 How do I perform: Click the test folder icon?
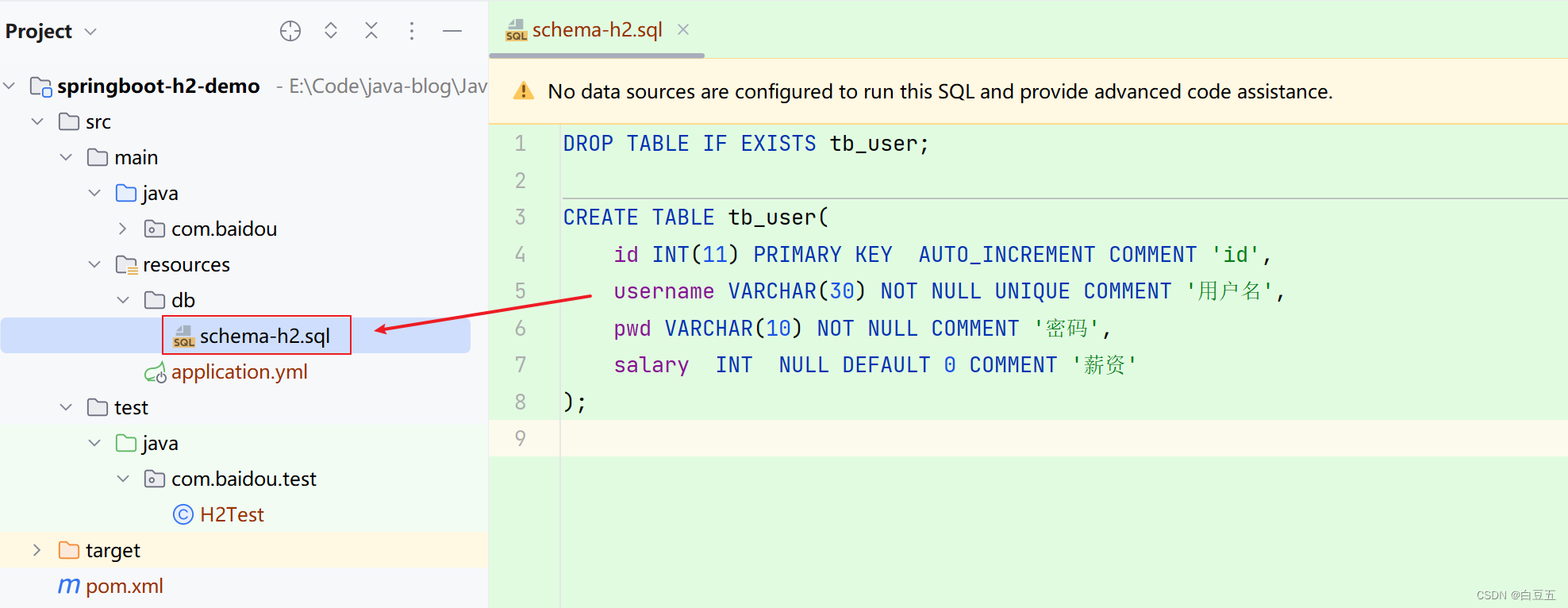[98, 407]
